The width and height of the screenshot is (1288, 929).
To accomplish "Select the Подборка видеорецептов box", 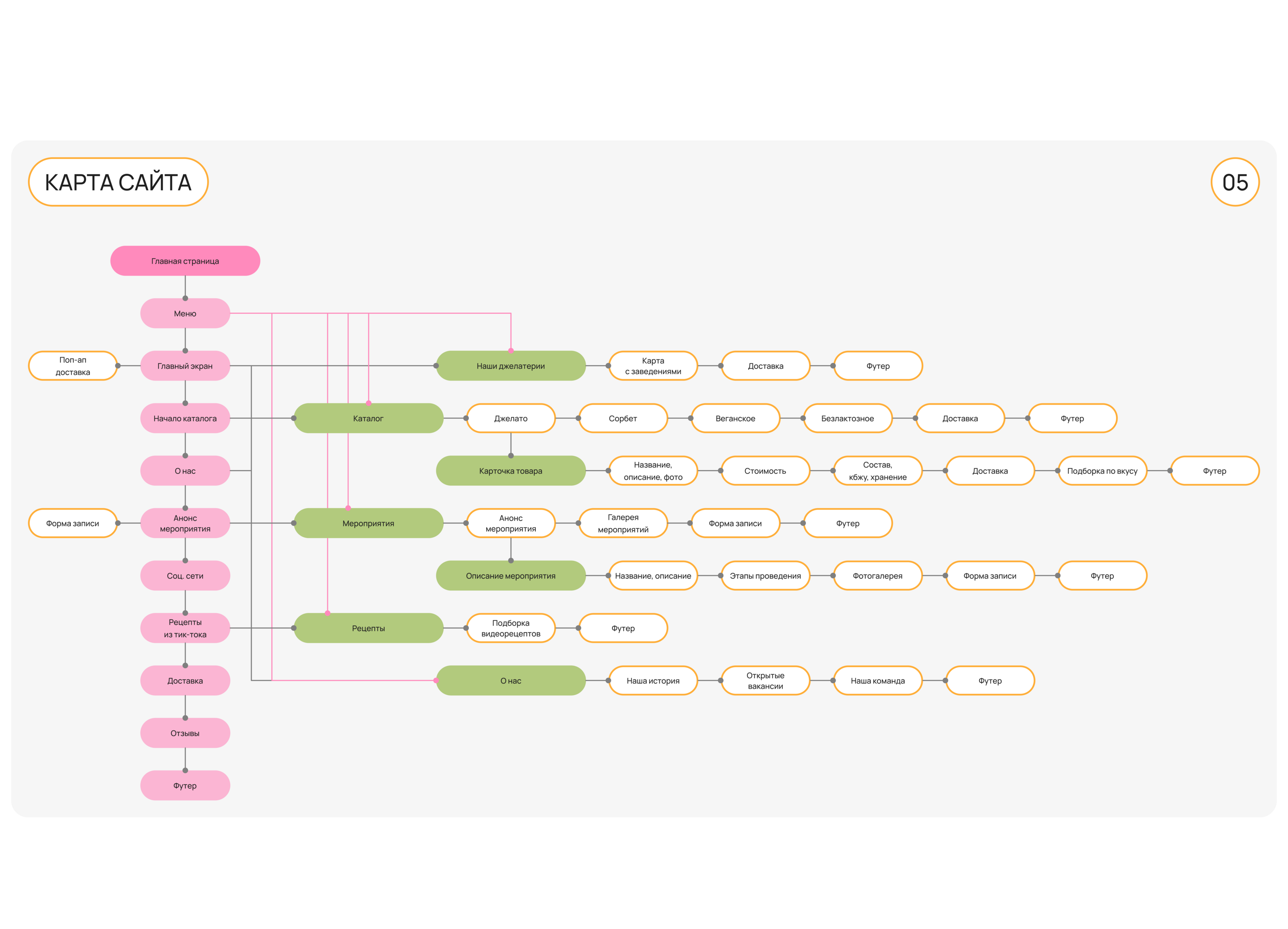I will [x=510, y=628].
